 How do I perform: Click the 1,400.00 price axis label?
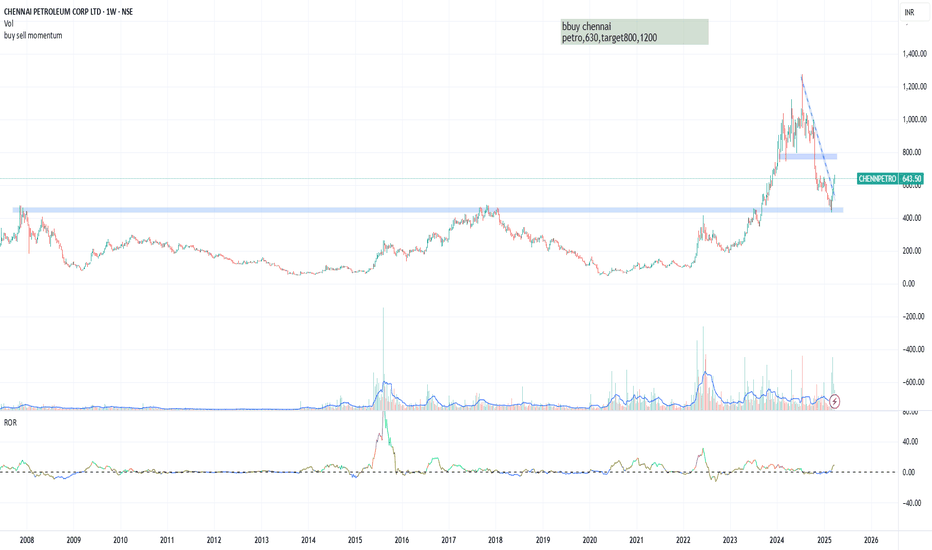(914, 54)
